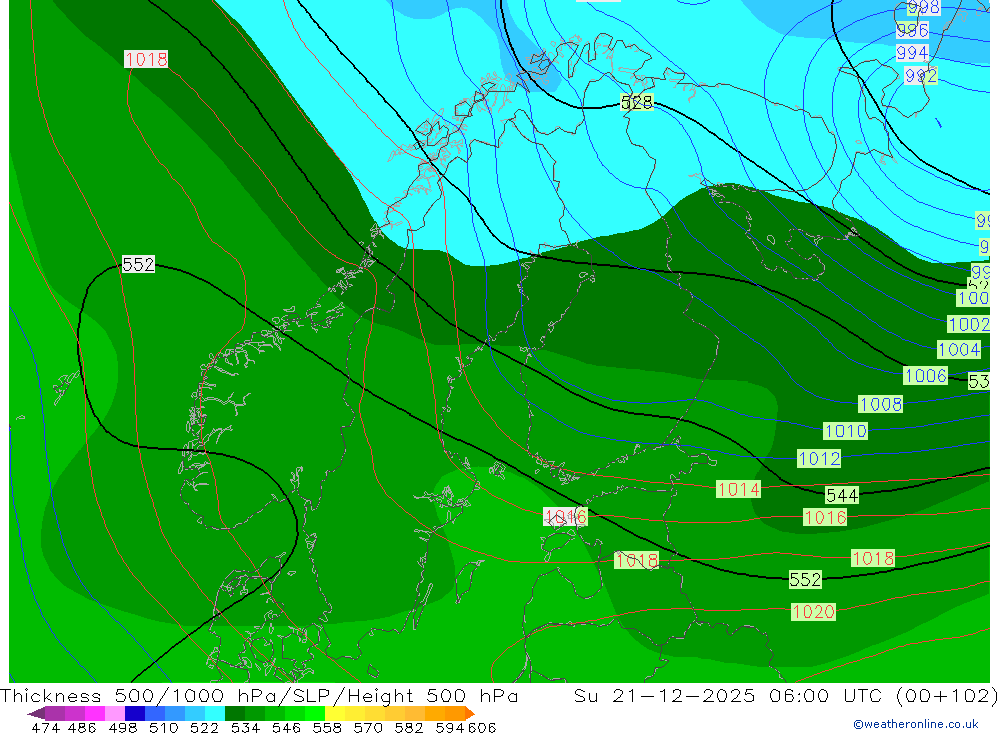
Task: Click the green-background '552' contour label
Action: (x=805, y=579)
